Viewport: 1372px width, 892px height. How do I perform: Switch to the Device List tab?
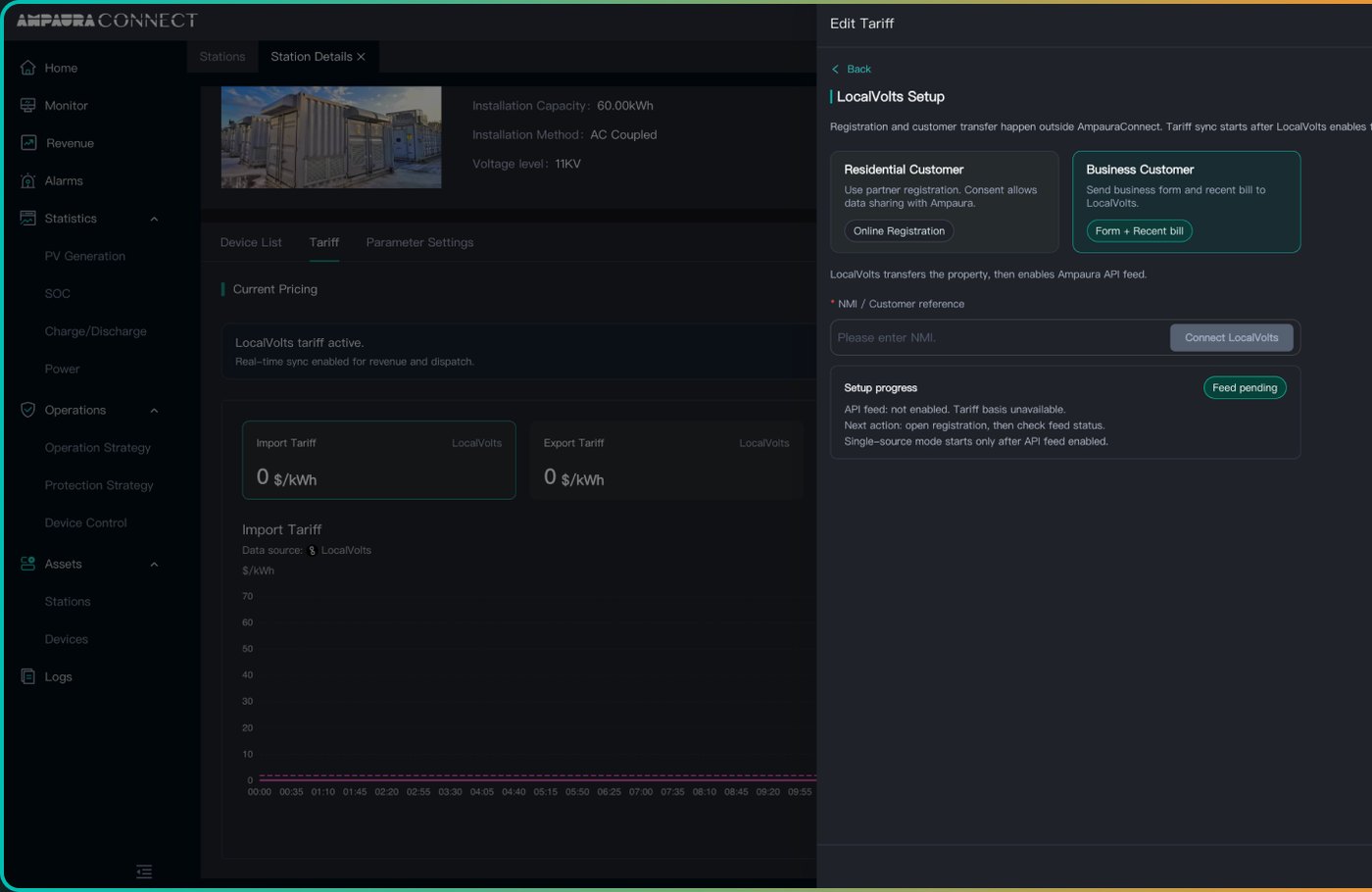point(251,242)
